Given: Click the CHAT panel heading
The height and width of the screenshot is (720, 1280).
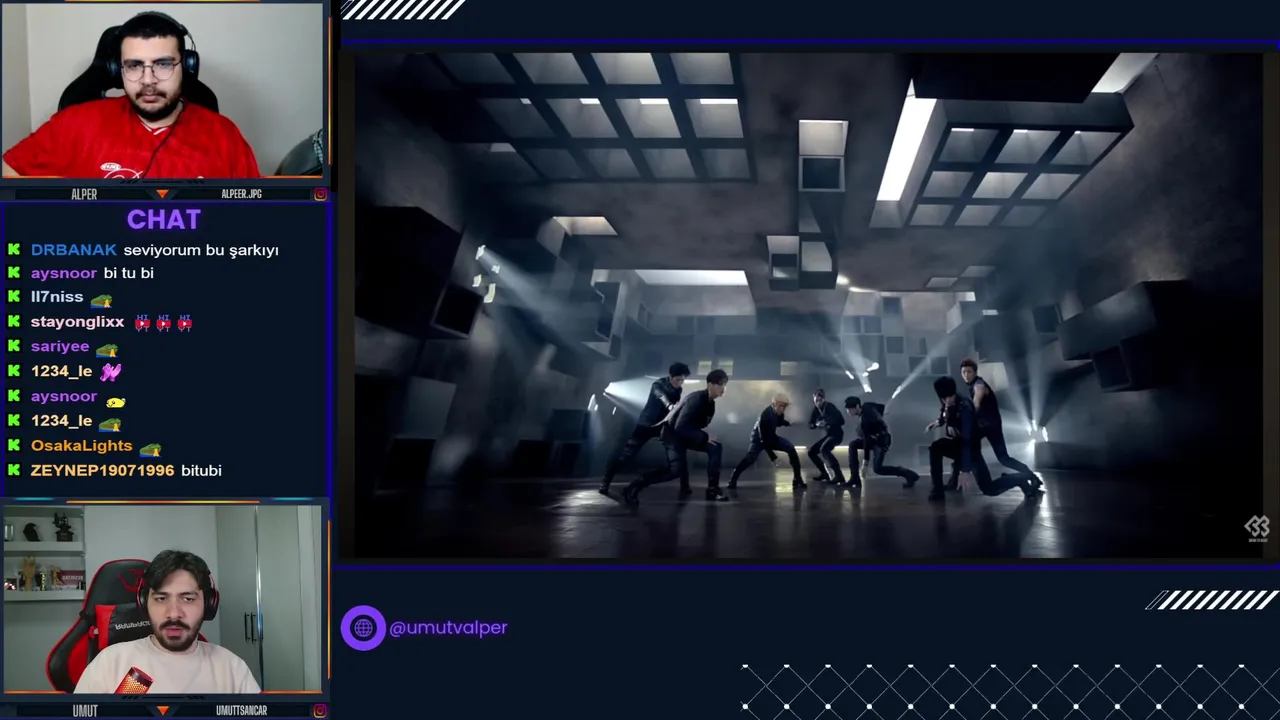Looking at the screenshot, I should 164,219.
